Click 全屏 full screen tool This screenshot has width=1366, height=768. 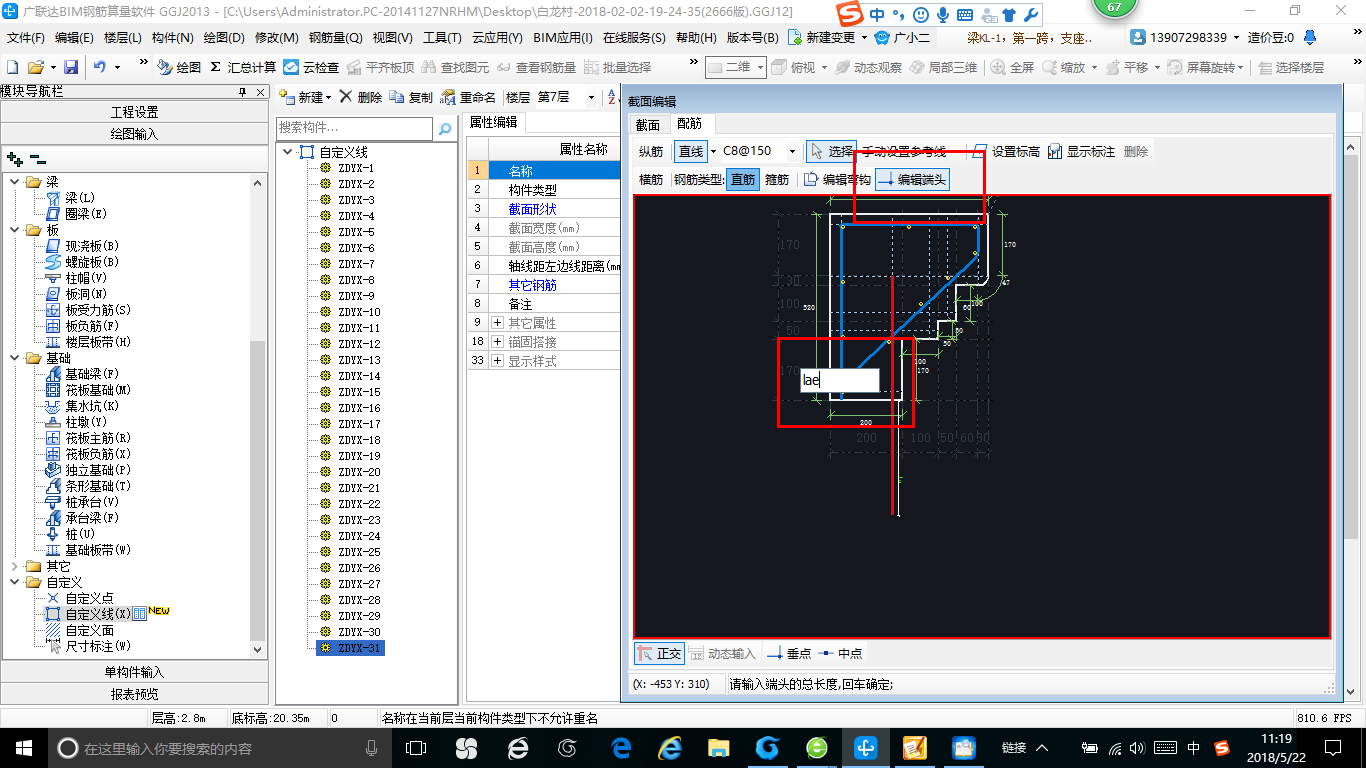[1013, 67]
